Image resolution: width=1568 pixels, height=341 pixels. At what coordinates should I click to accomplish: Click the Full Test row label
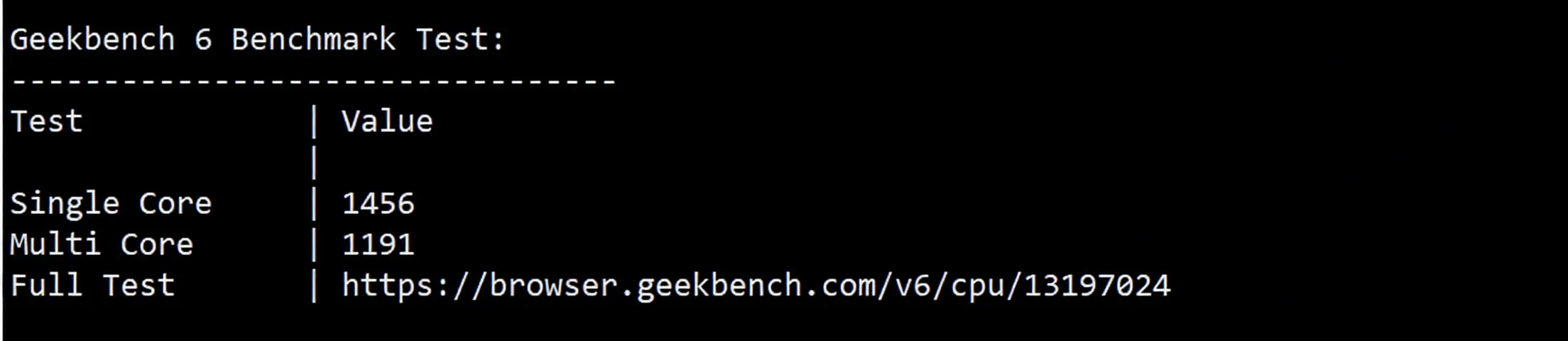pyautogui.click(x=92, y=286)
